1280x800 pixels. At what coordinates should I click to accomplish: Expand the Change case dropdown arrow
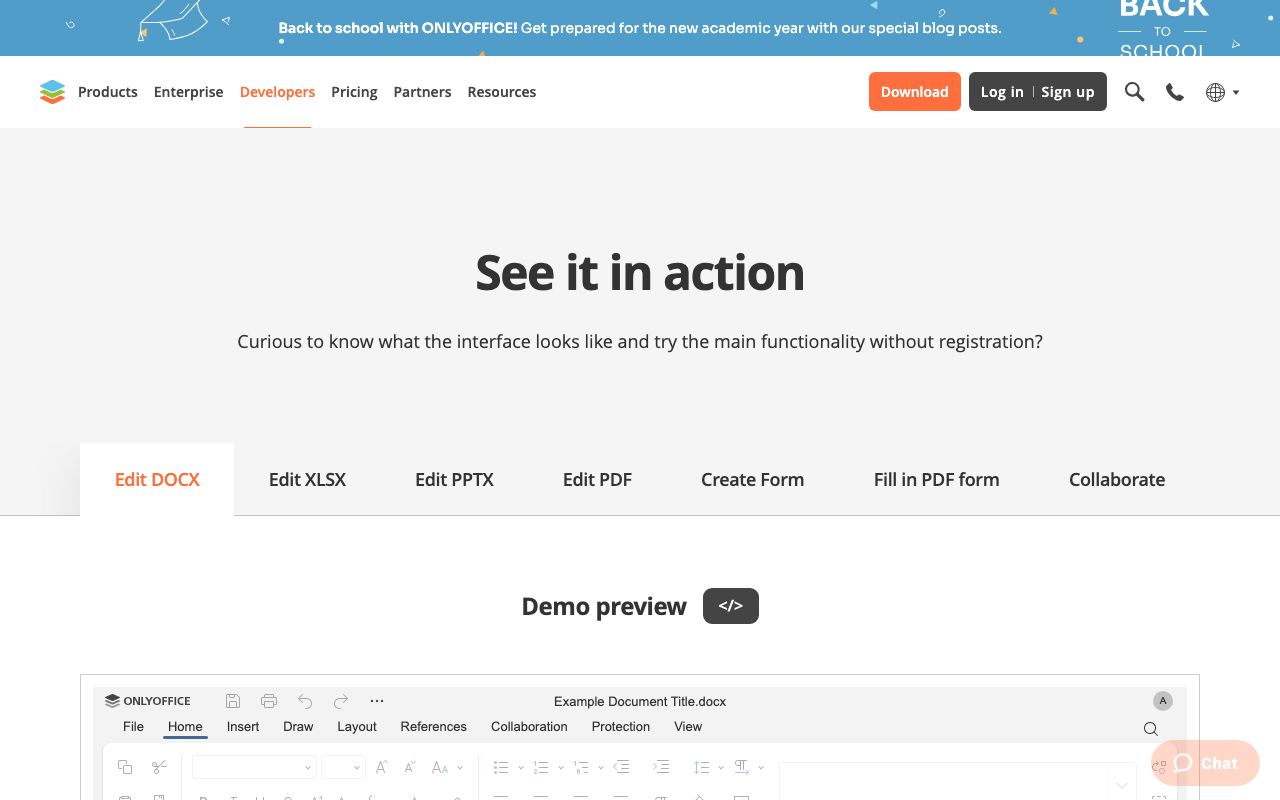click(x=460, y=768)
